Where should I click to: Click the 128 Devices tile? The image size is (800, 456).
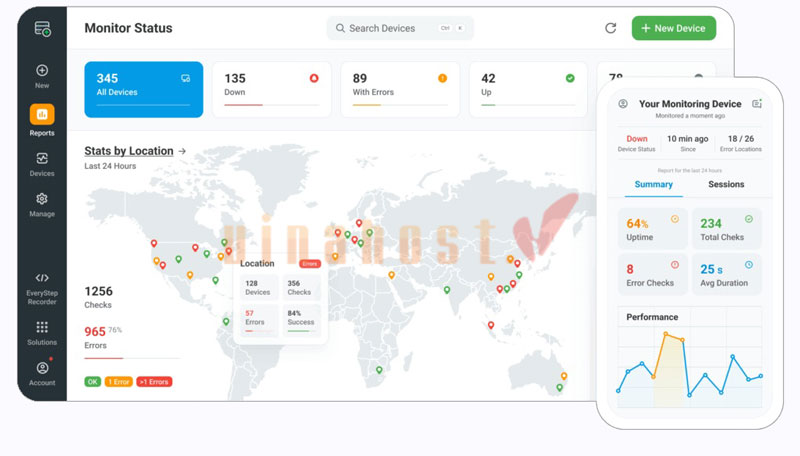(259, 288)
